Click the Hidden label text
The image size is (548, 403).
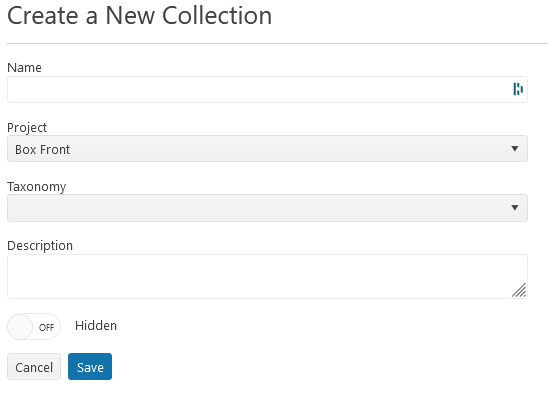pos(96,326)
